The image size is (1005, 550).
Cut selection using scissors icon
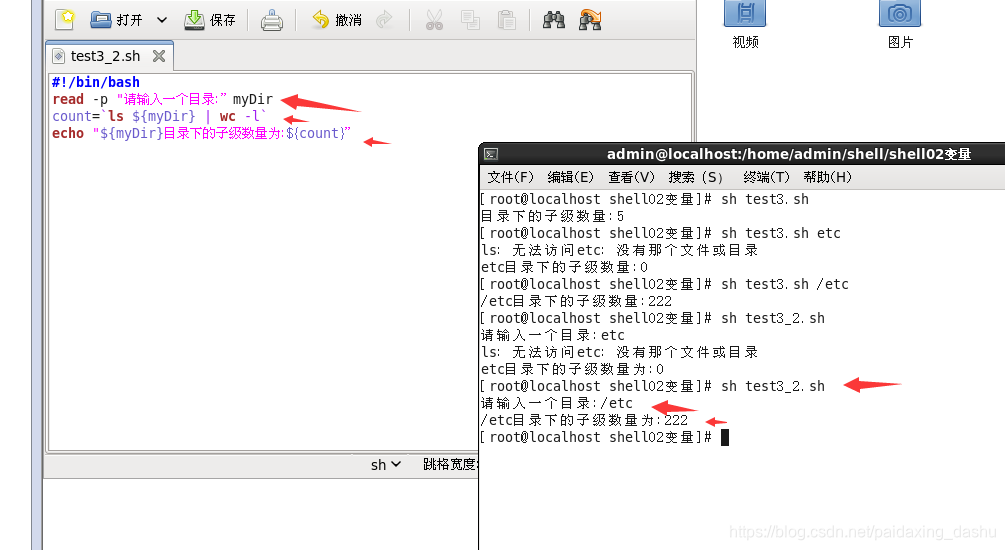coord(434,20)
